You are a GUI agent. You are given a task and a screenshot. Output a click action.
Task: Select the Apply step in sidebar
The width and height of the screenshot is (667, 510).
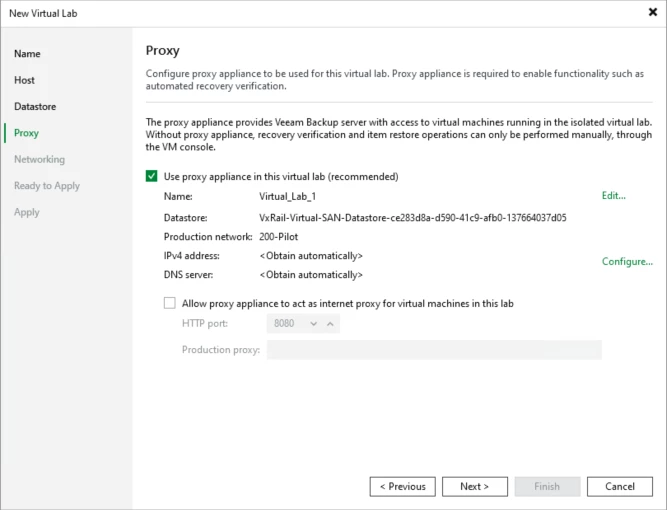click(27, 212)
